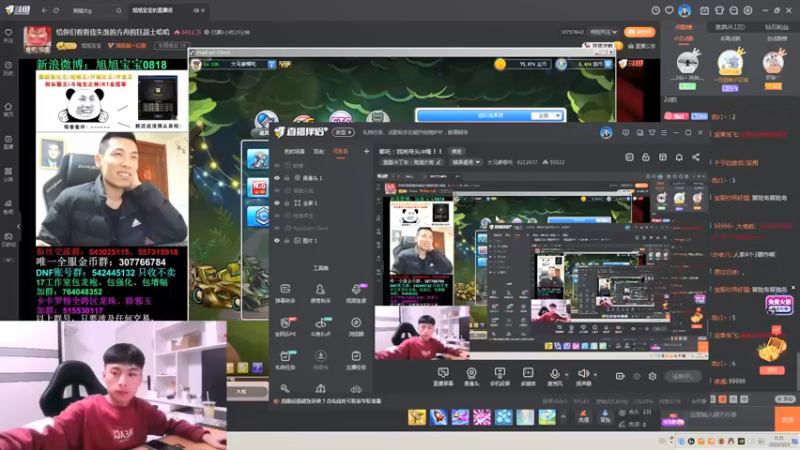Open favorites heart icon in the top bar
800x450 pixels.
(x=669, y=10)
